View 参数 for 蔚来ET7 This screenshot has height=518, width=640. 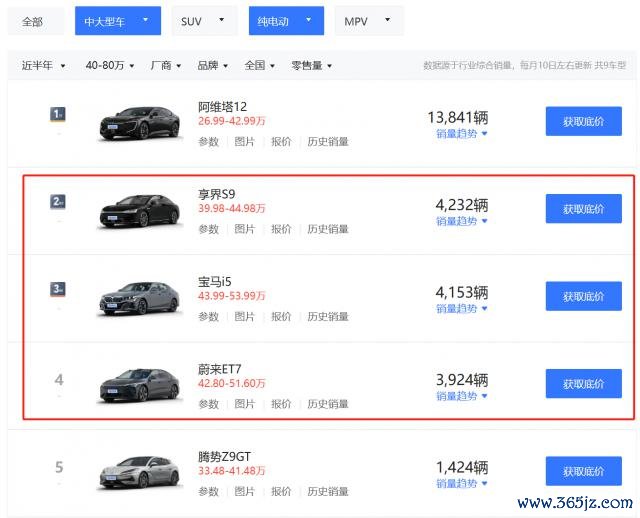(x=209, y=404)
